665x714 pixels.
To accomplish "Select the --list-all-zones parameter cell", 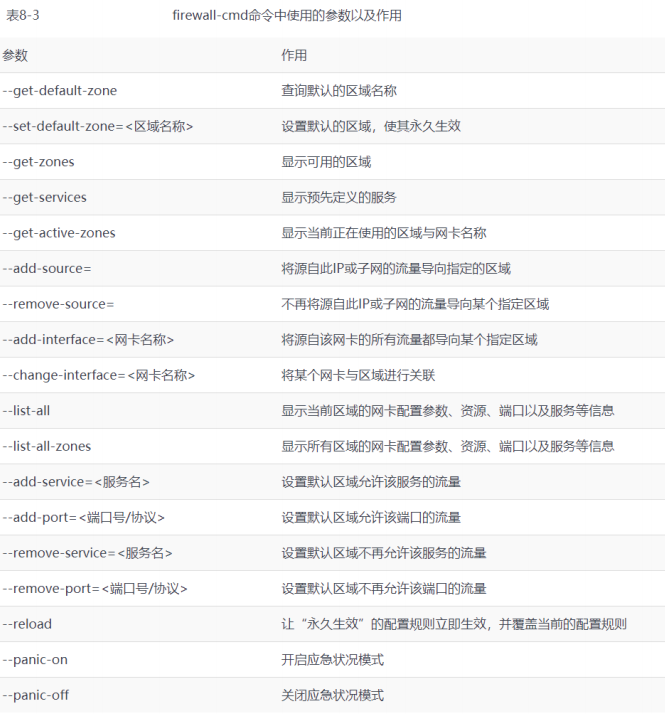I will coord(46,446).
